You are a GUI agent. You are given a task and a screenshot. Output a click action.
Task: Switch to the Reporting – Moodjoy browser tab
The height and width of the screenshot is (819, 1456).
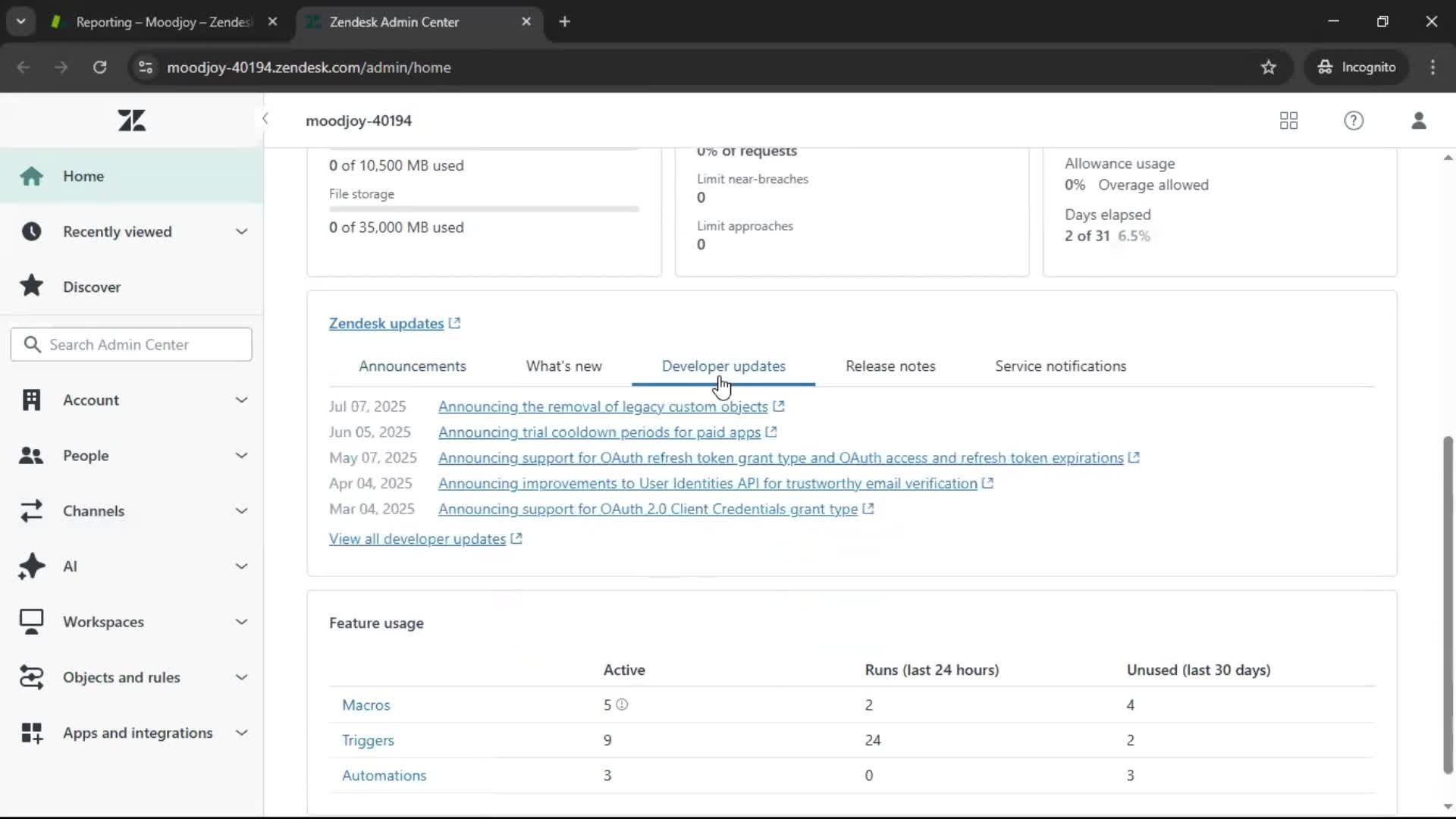163,22
